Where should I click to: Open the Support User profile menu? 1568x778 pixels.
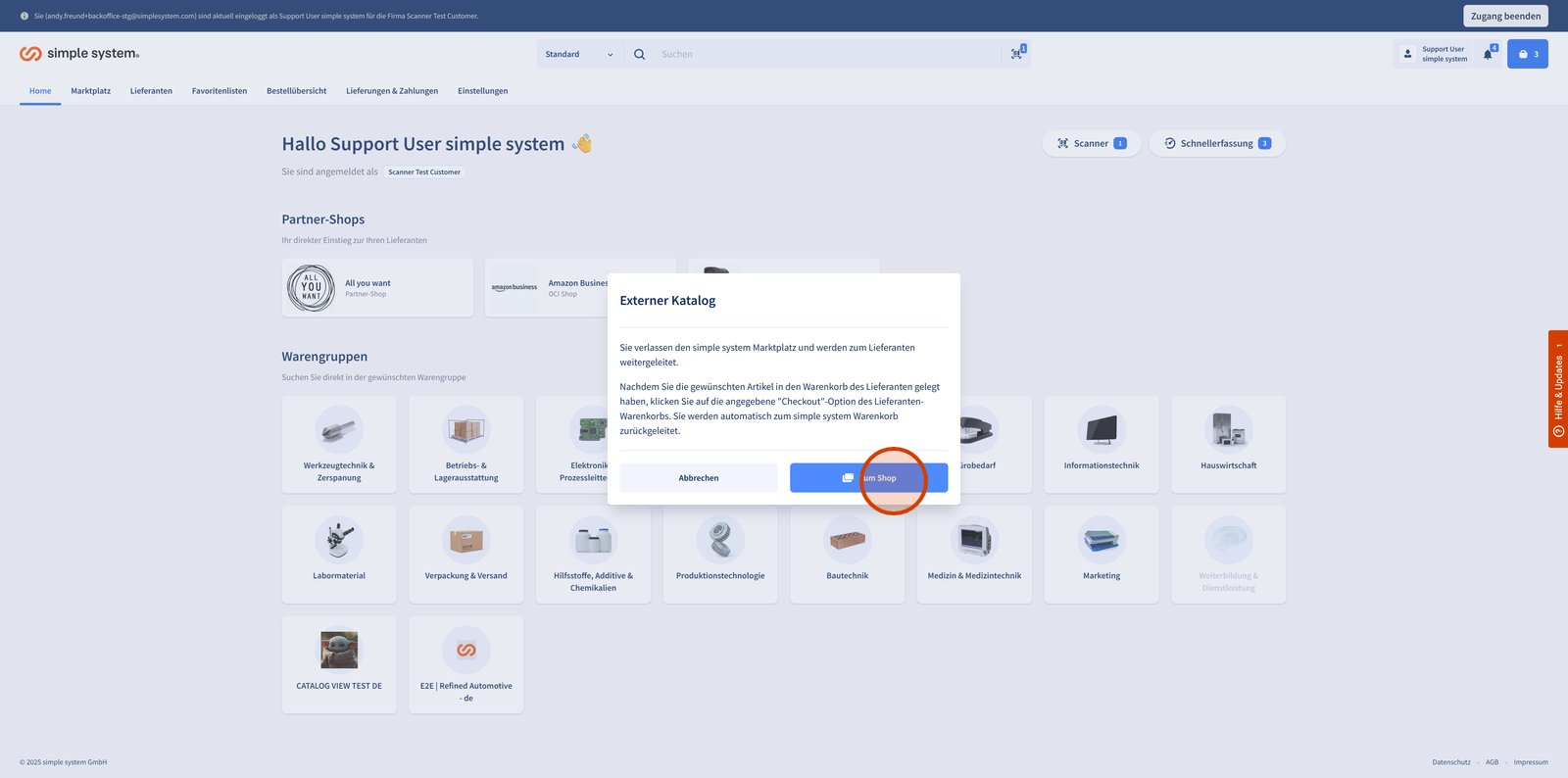tap(1434, 54)
